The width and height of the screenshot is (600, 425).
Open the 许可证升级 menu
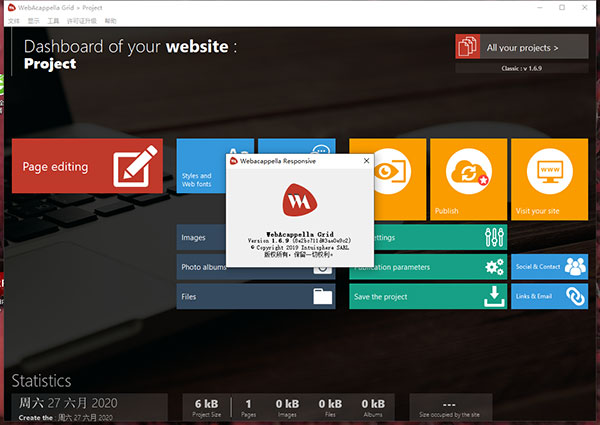click(82, 21)
